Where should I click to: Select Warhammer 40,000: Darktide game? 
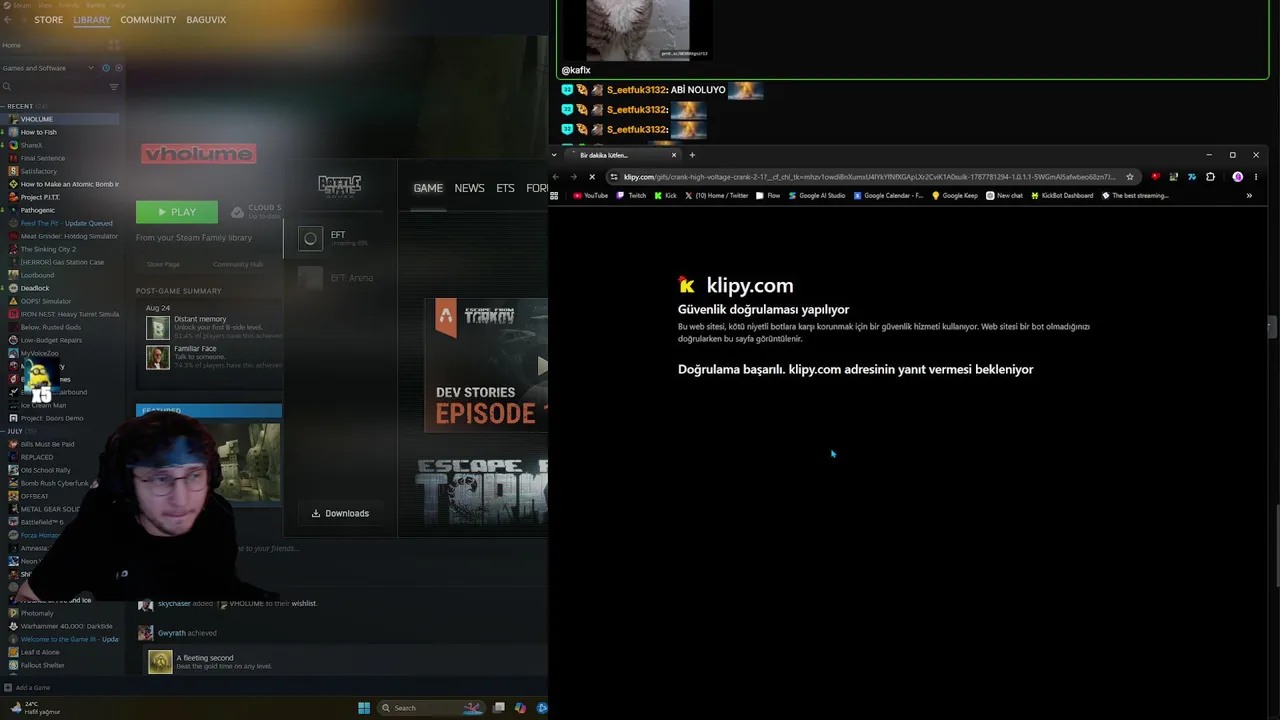click(x=67, y=626)
